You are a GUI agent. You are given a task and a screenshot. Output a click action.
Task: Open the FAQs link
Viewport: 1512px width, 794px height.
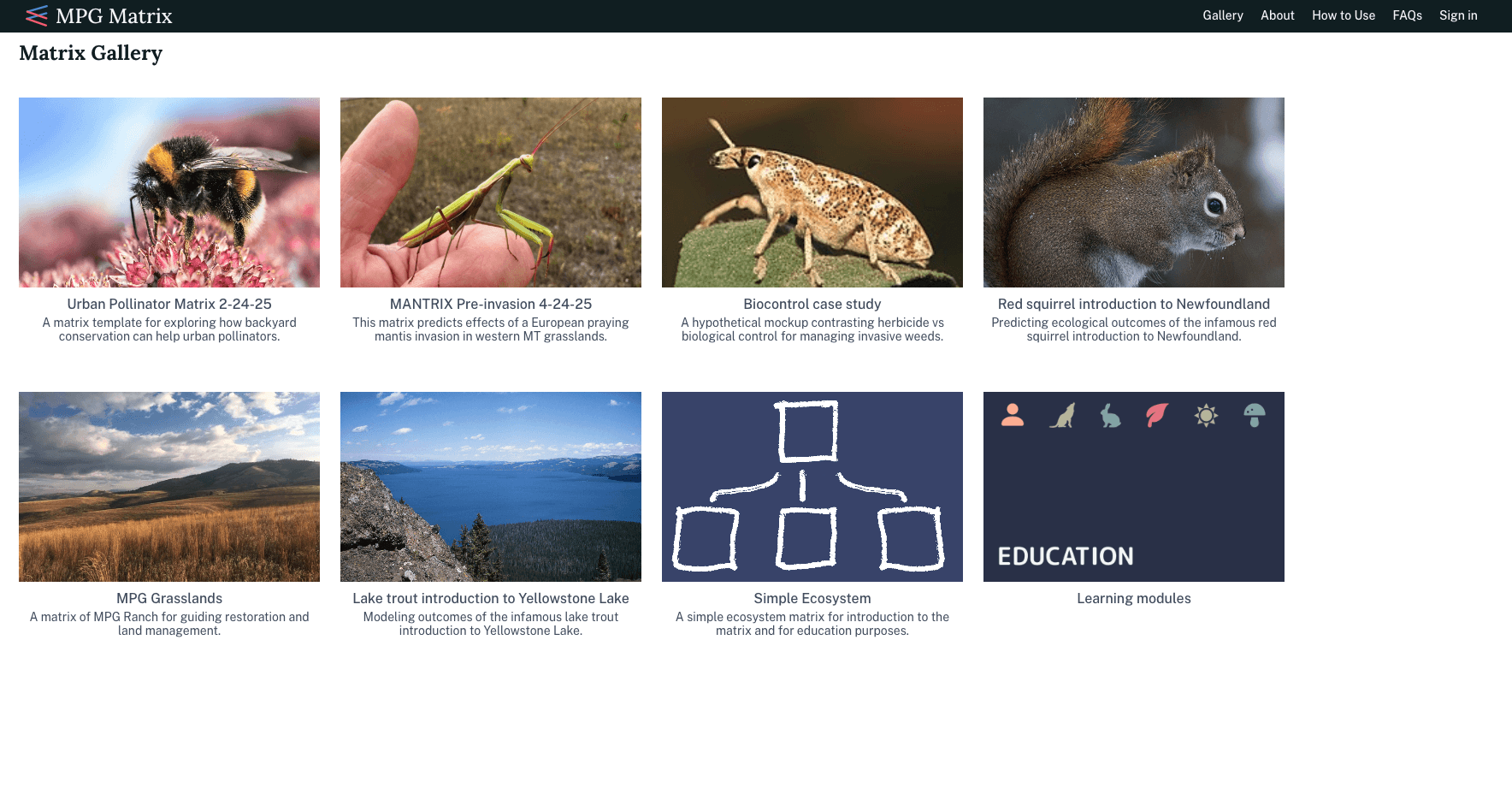pyautogui.click(x=1407, y=15)
